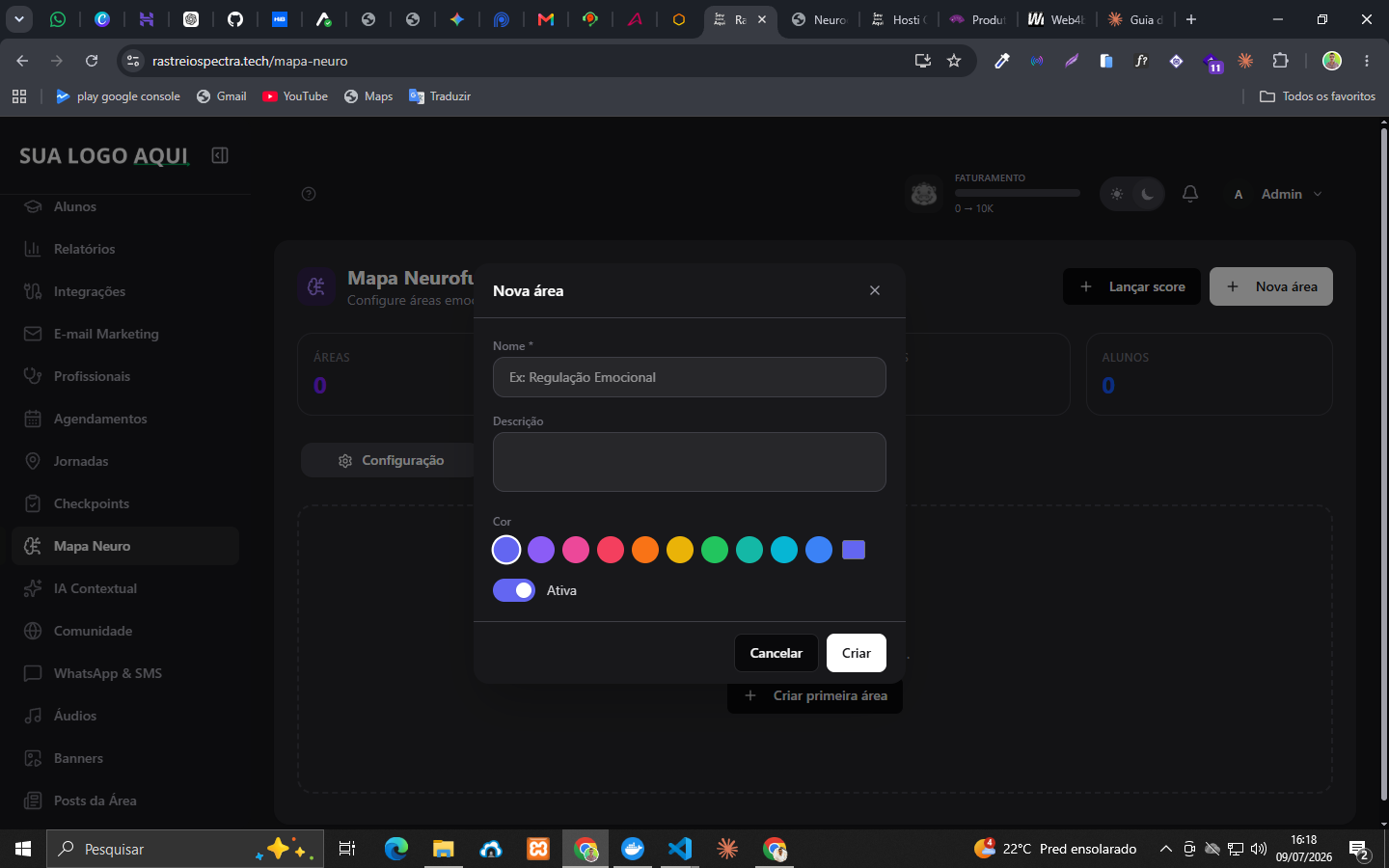The height and width of the screenshot is (868, 1389).
Task: Switch to light mode sun toggle
Action: tap(1117, 194)
